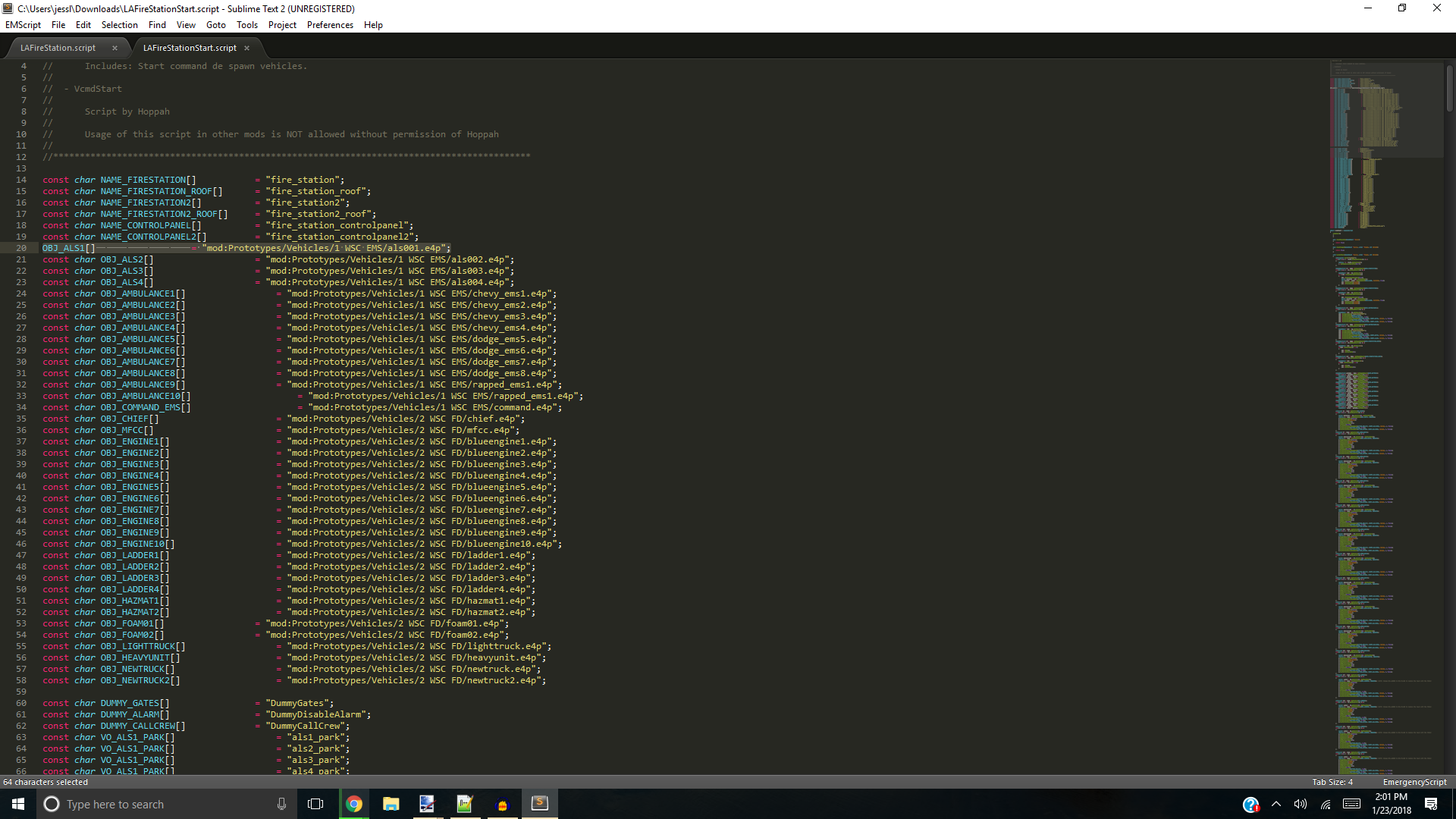The image size is (1456, 819).
Task: Open the Preferences menu
Action: tap(330, 25)
